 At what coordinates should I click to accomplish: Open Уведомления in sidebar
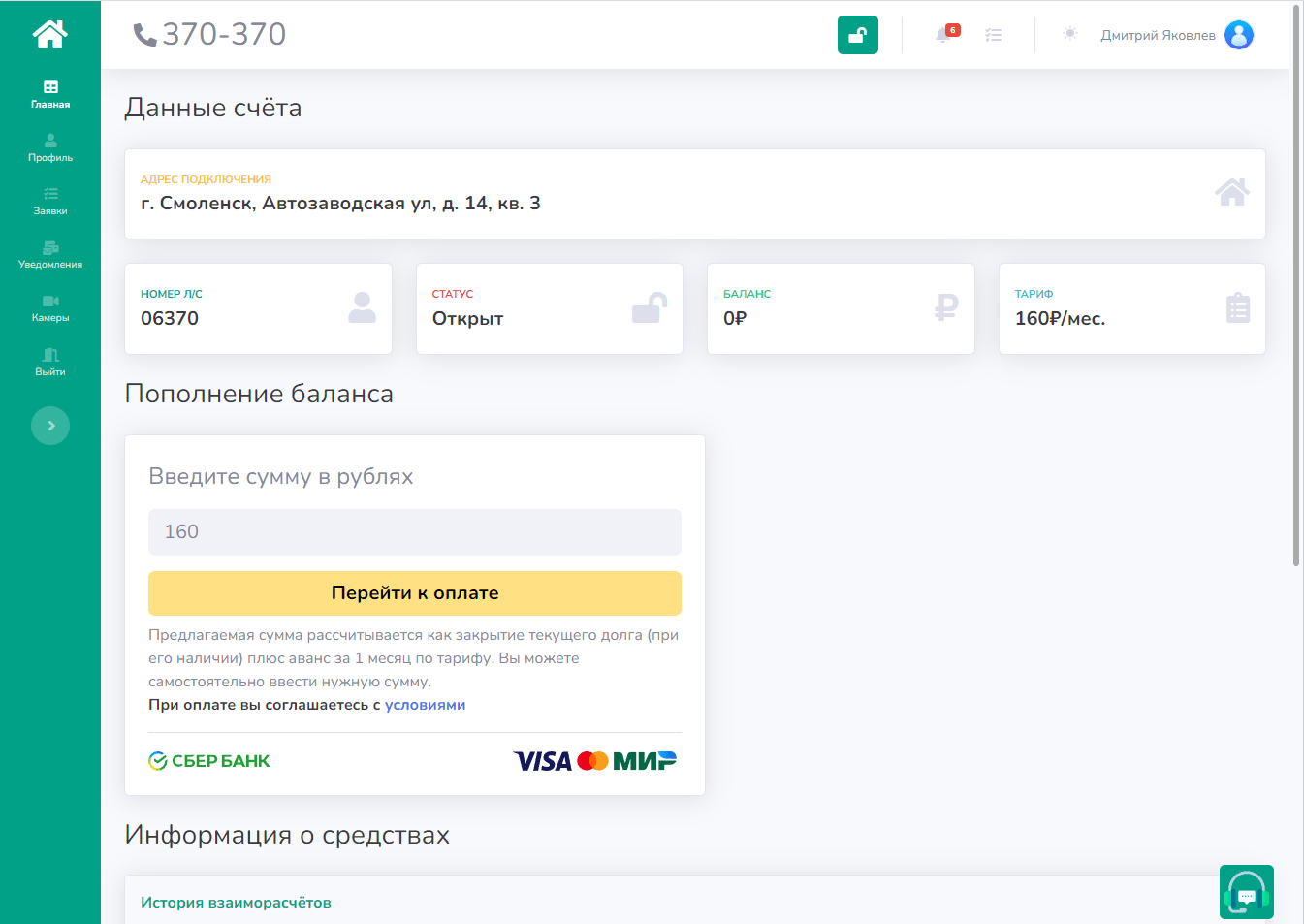tap(50, 254)
